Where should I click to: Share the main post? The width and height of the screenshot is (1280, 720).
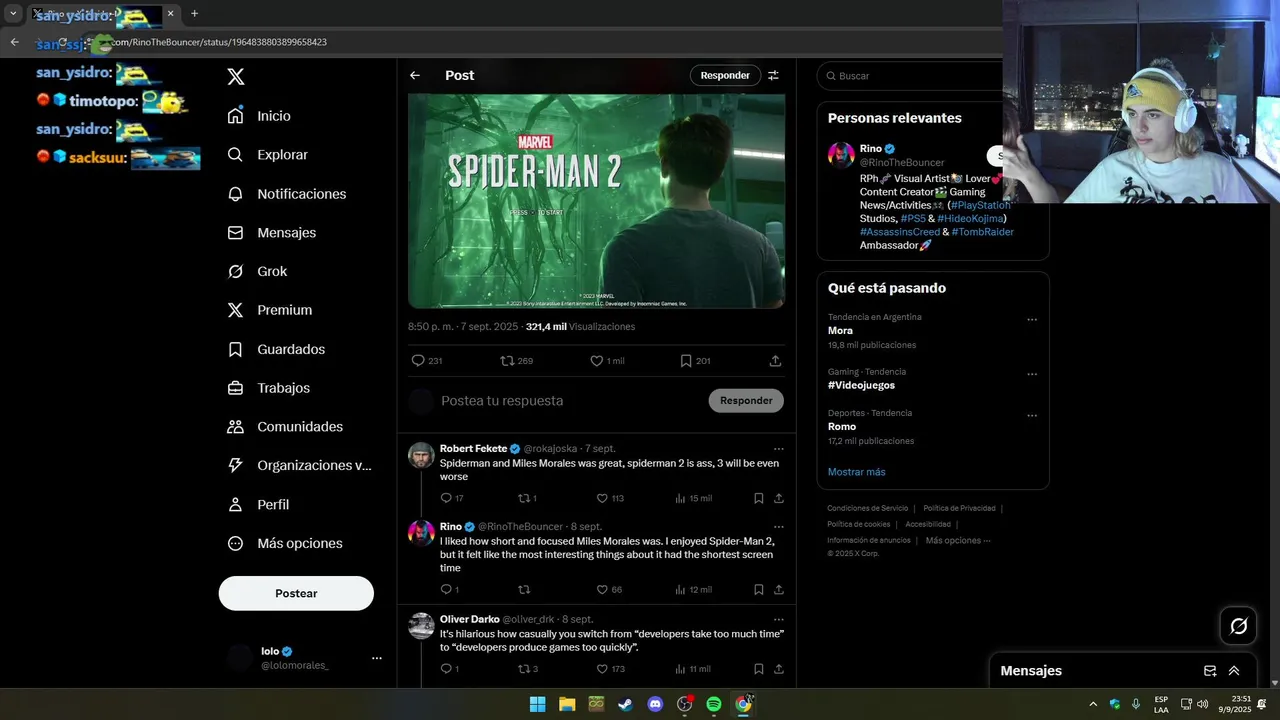coord(775,361)
